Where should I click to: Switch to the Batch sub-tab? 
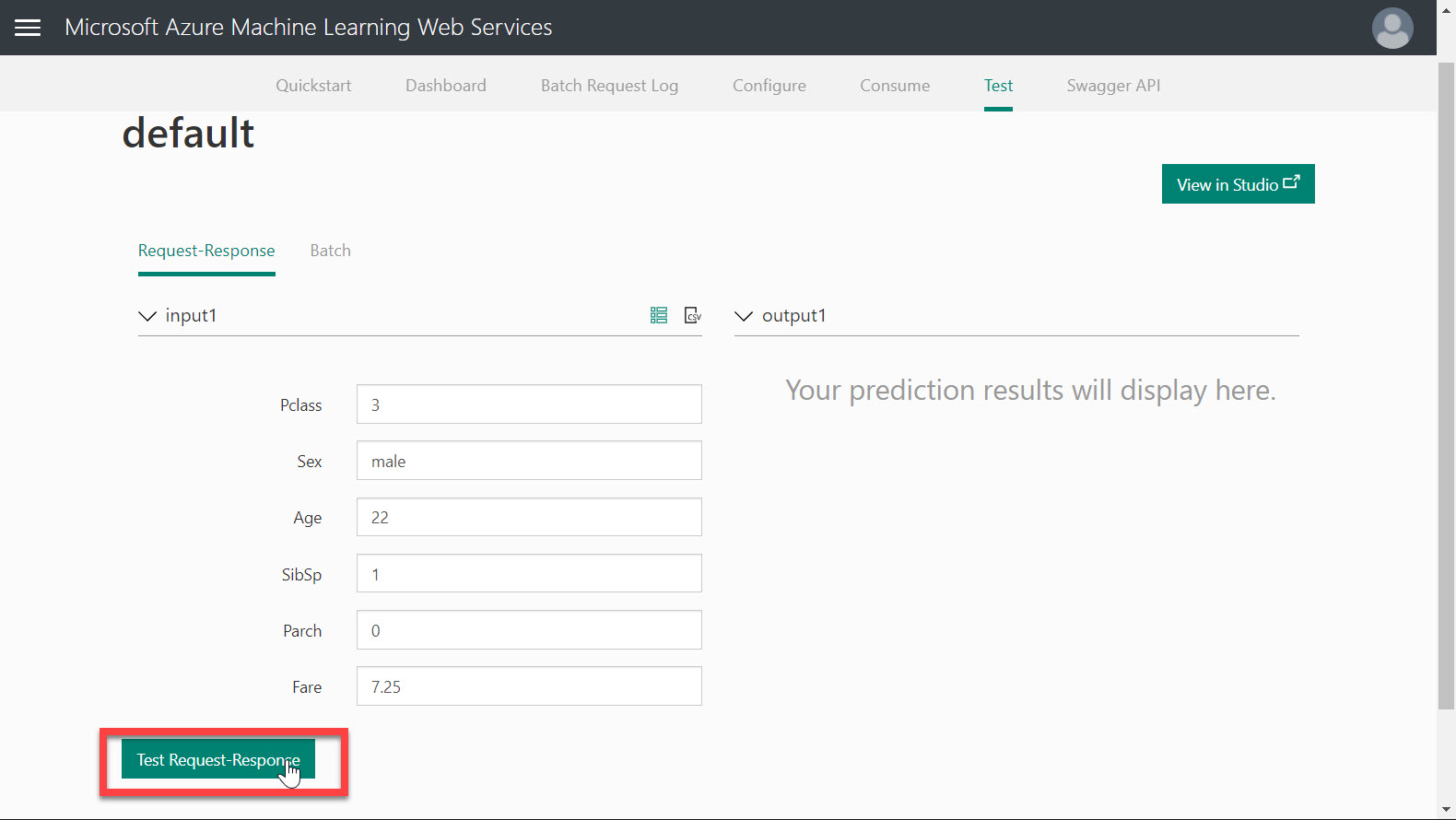[x=330, y=251]
